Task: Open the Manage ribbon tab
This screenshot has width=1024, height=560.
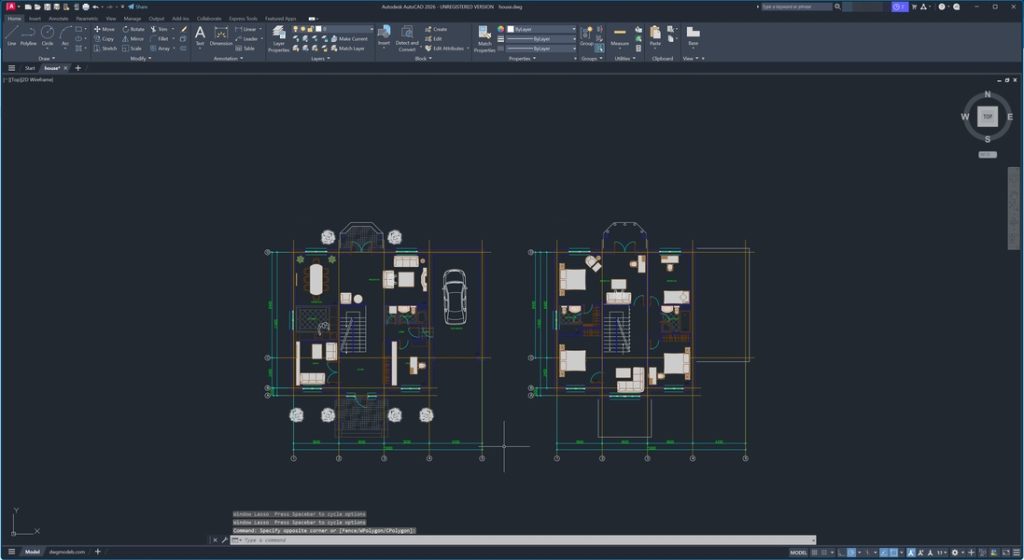Action: 132,18
